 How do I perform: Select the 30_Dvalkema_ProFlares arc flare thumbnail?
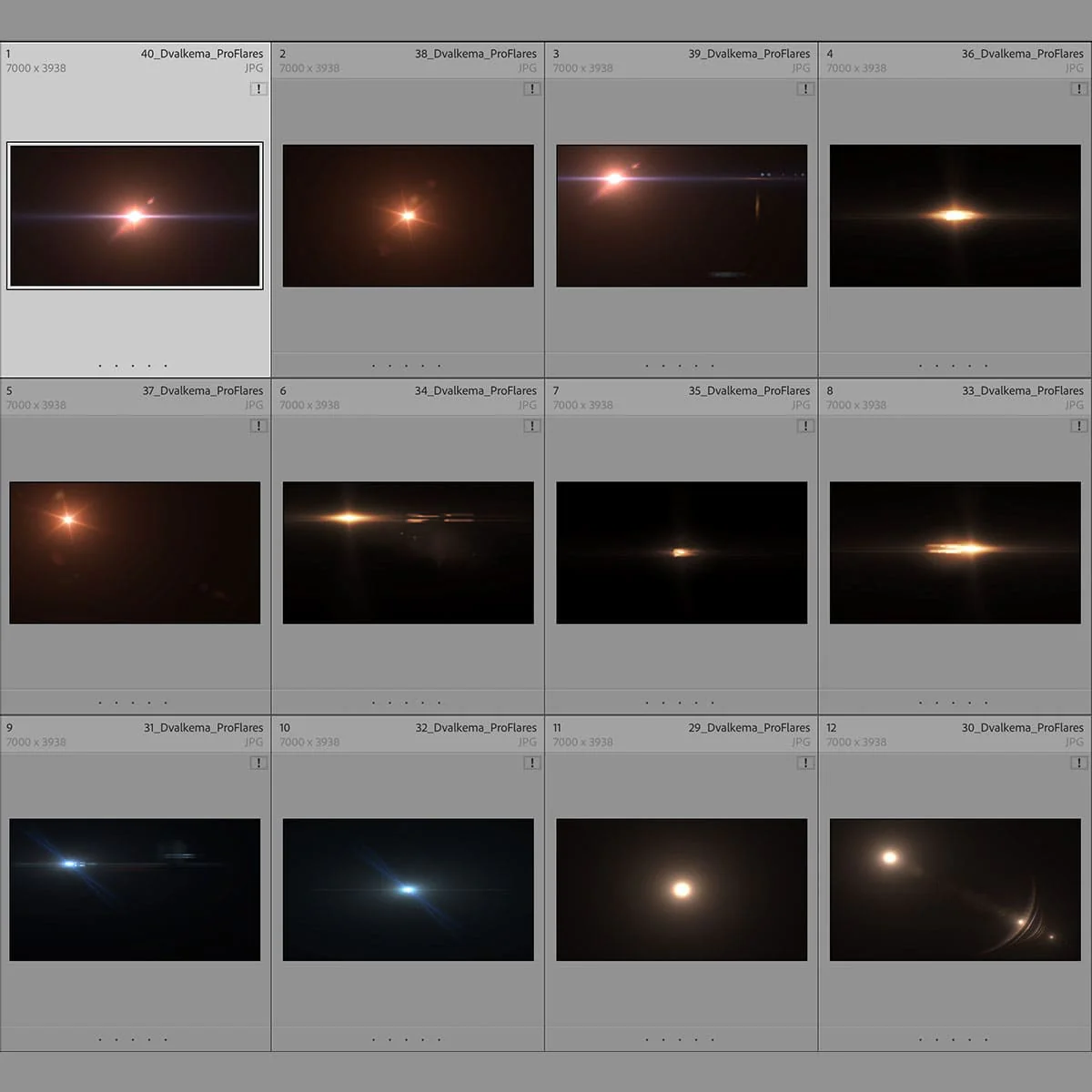[955, 890]
